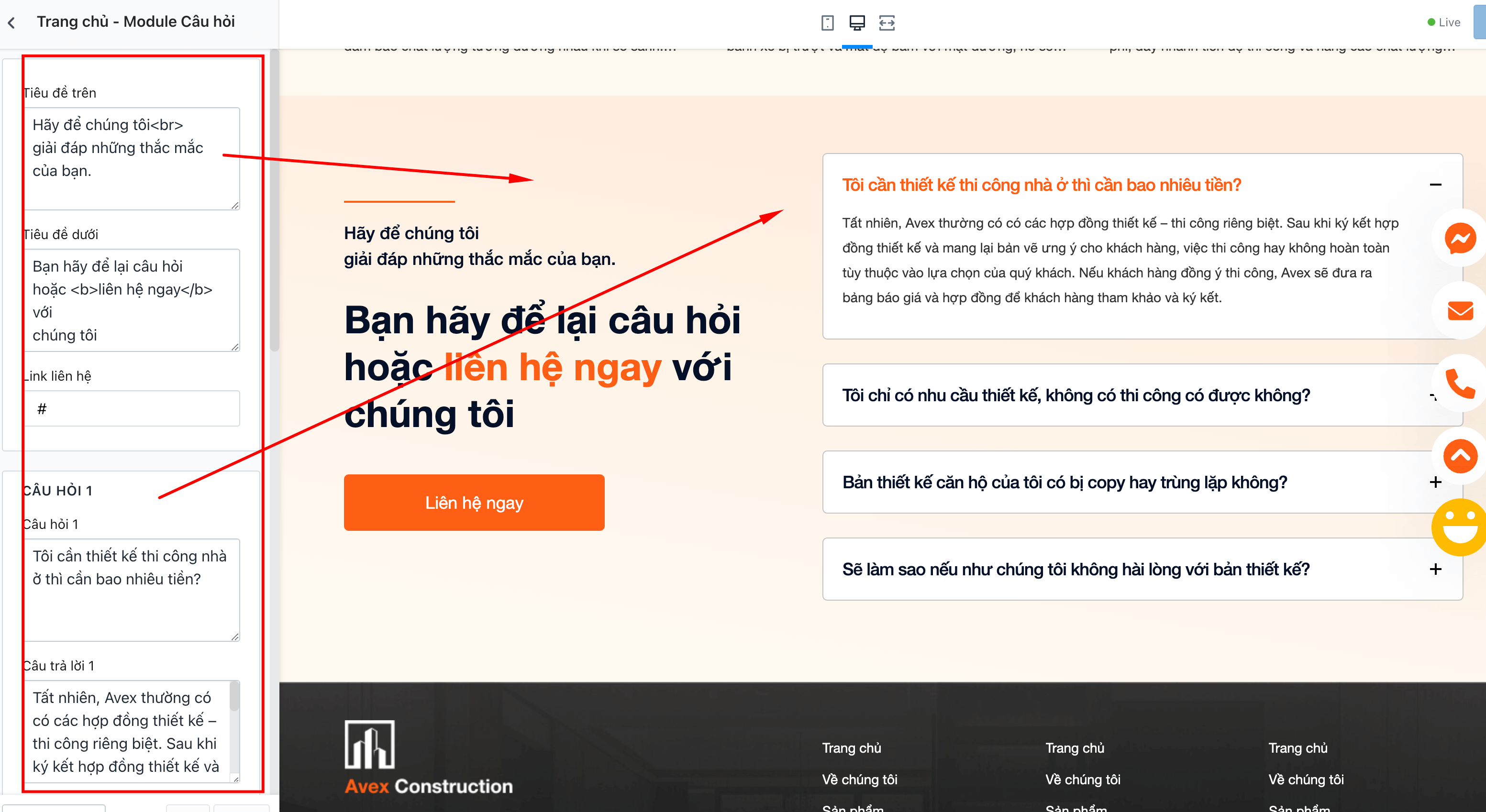Click the Live status indicator
Image resolution: width=1486 pixels, height=812 pixels.
point(1443,22)
